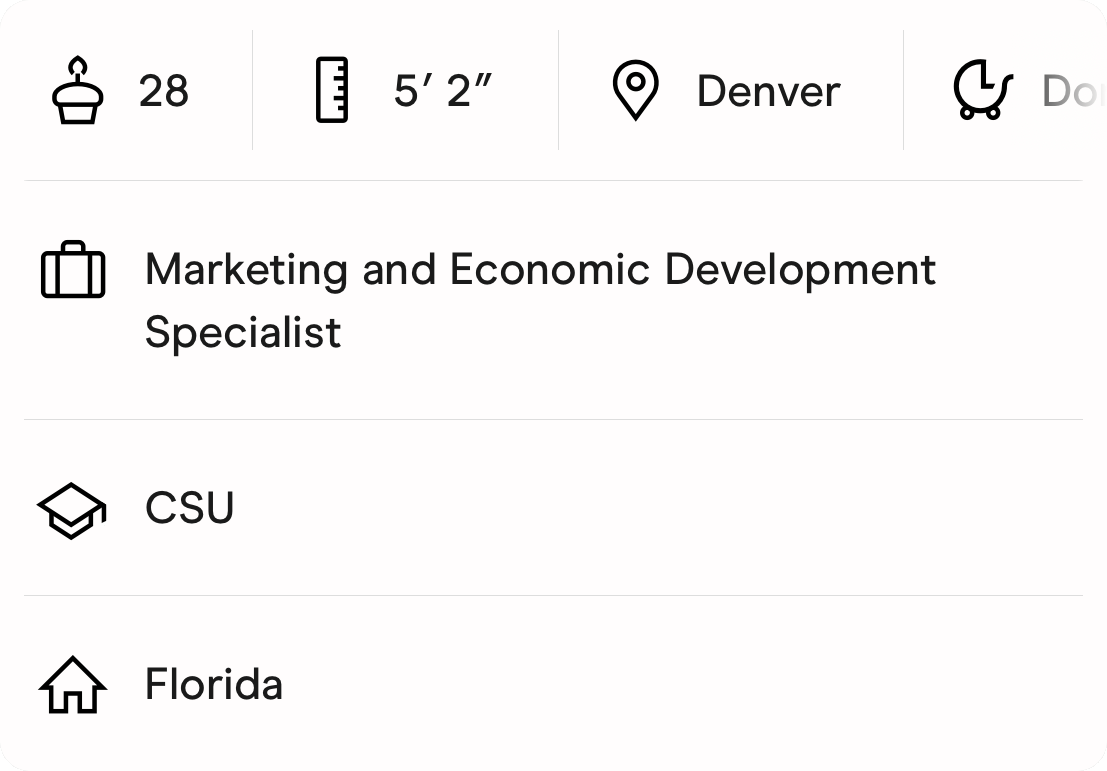Tap the letter C in CSU
Viewport: 1107px width, 771px height.
[x=160, y=508]
